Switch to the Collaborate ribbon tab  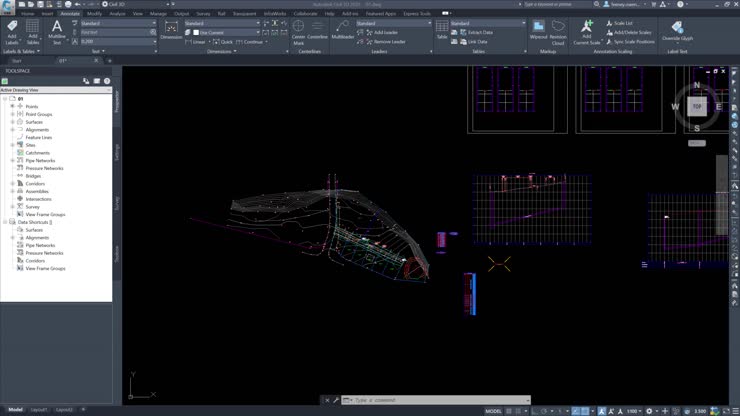[x=305, y=14]
